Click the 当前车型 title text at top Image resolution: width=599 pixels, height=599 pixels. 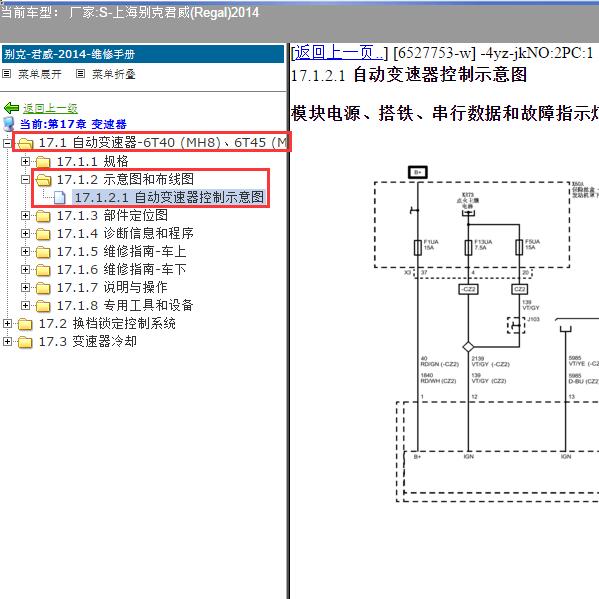pyautogui.click(x=130, y=13)
